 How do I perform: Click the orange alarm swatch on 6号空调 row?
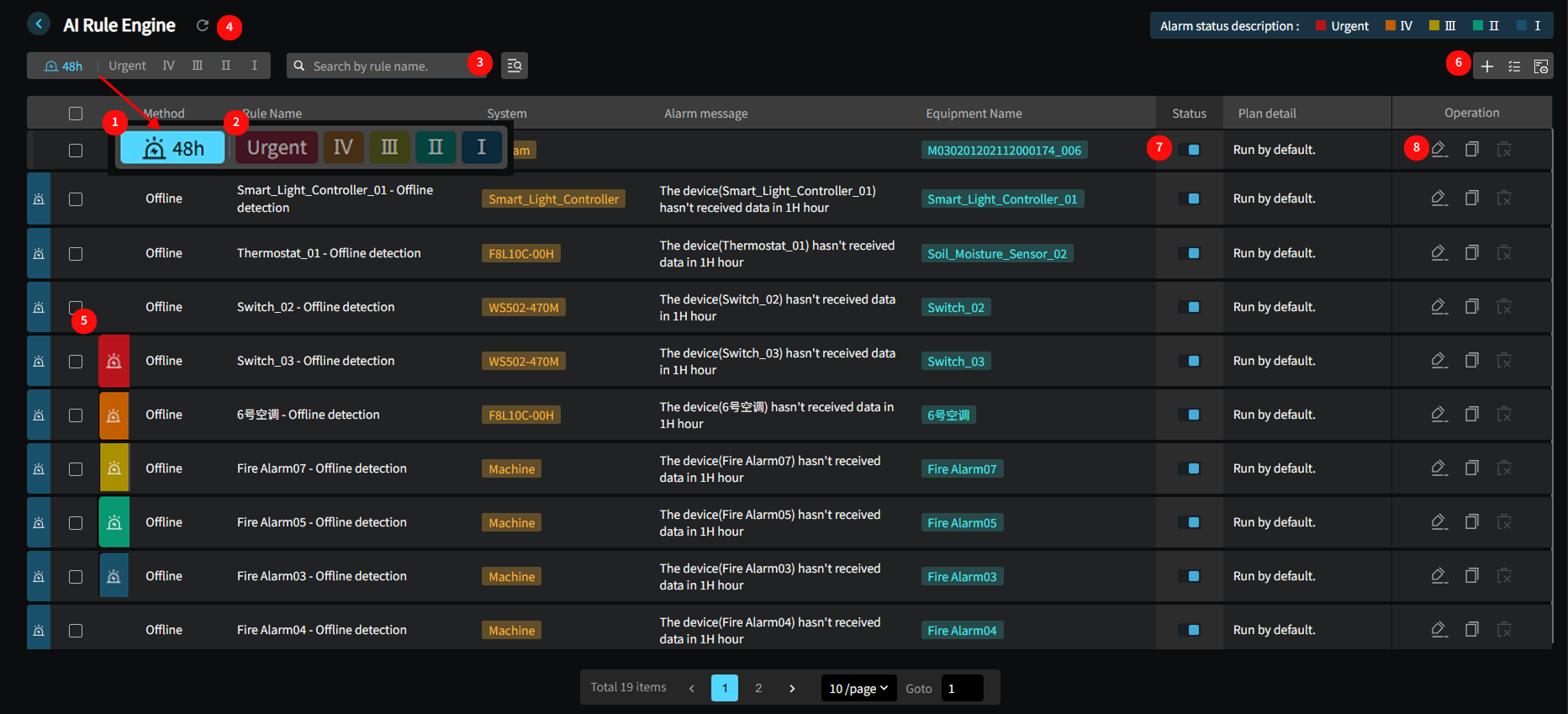click(114, 415)
